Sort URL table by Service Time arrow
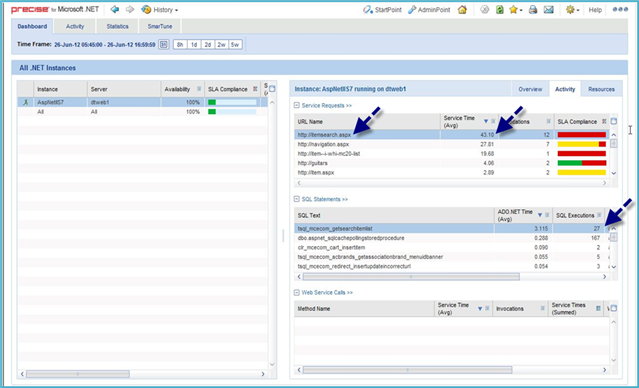 (486, 121)
